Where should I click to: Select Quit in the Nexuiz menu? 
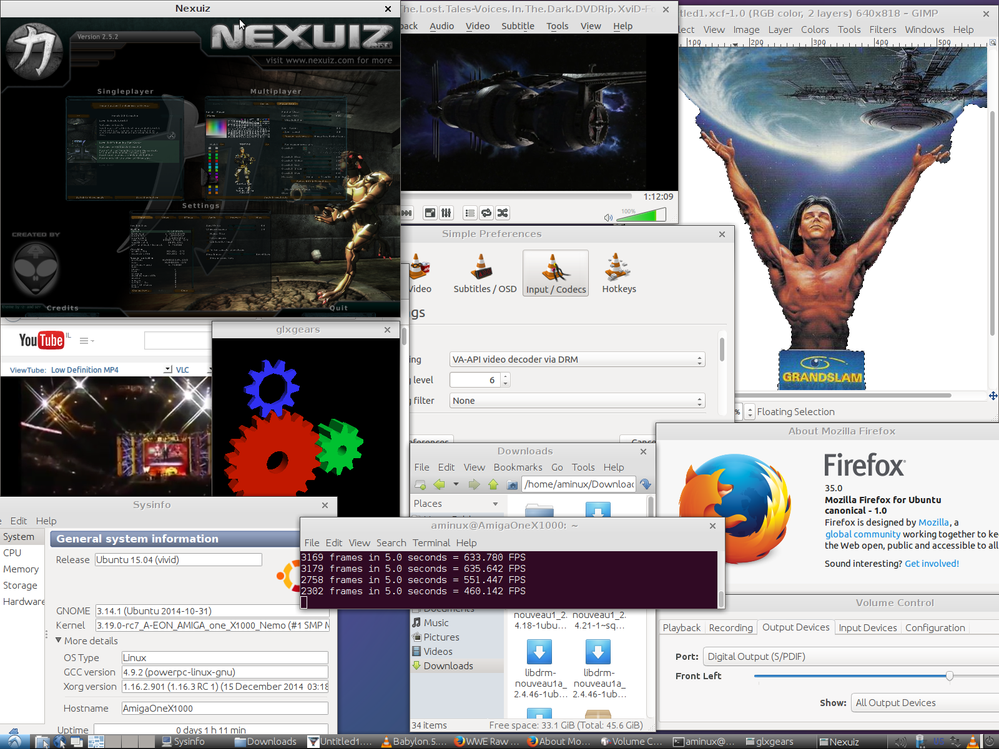(x=338, y=308)
